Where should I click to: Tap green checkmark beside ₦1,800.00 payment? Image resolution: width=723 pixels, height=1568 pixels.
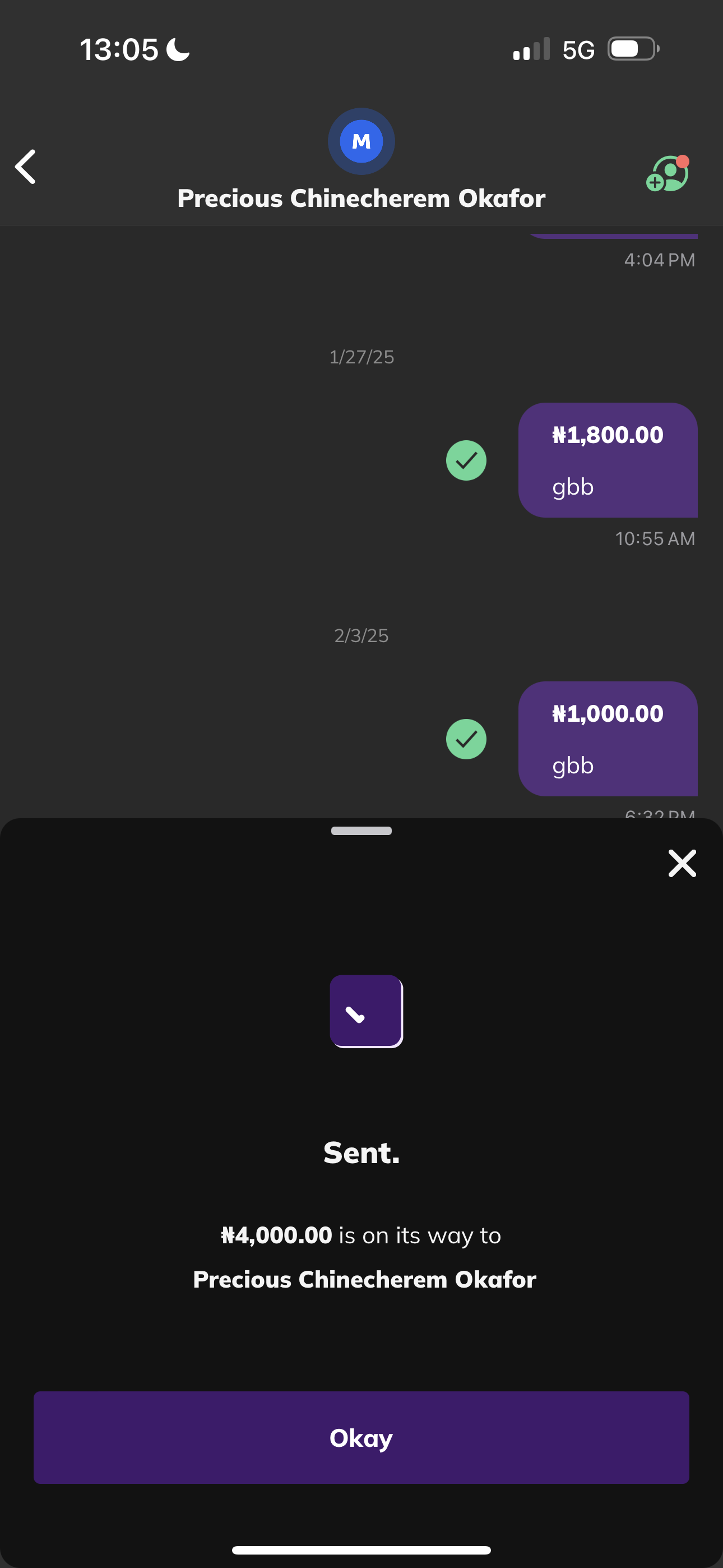(466, 460)
